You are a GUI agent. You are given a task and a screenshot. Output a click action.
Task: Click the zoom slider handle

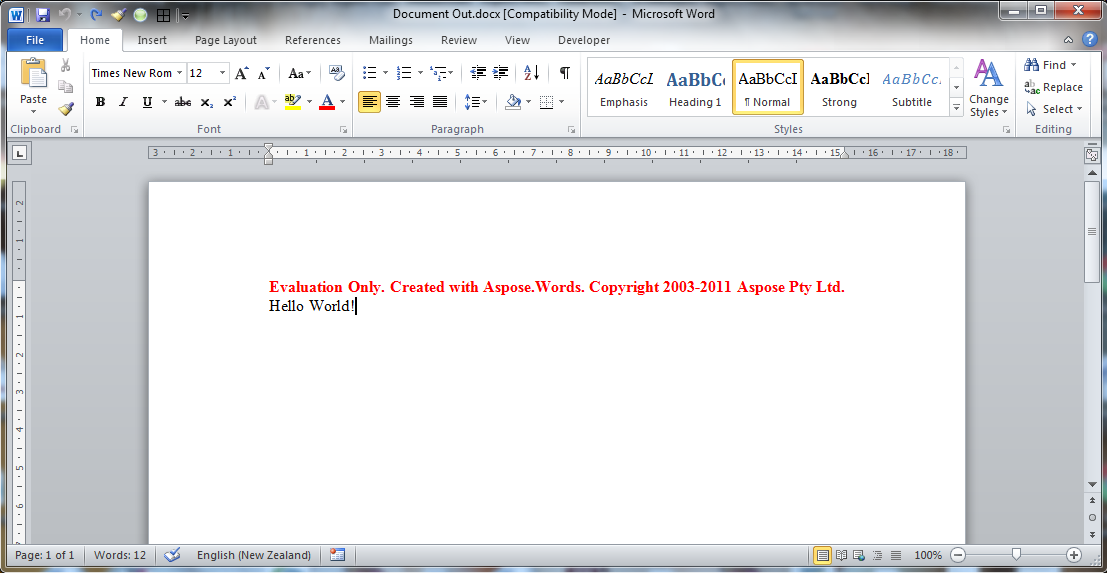1016,555
